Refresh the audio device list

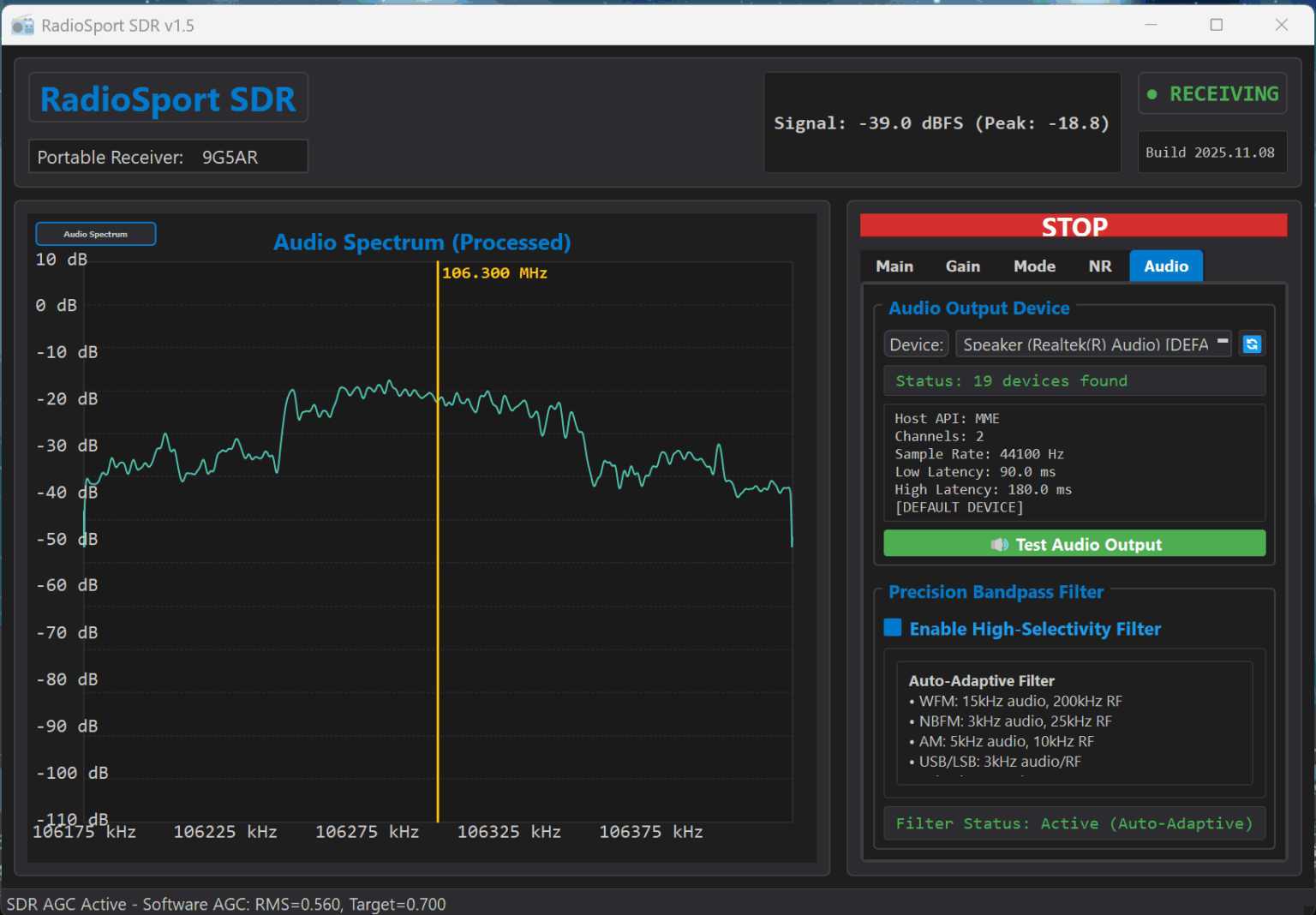[x=1252, y=344]
